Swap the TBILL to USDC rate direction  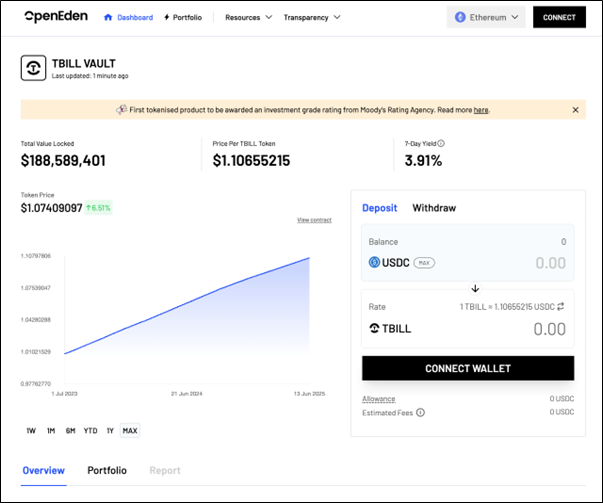pyautogui.click(x=561, y=306)
